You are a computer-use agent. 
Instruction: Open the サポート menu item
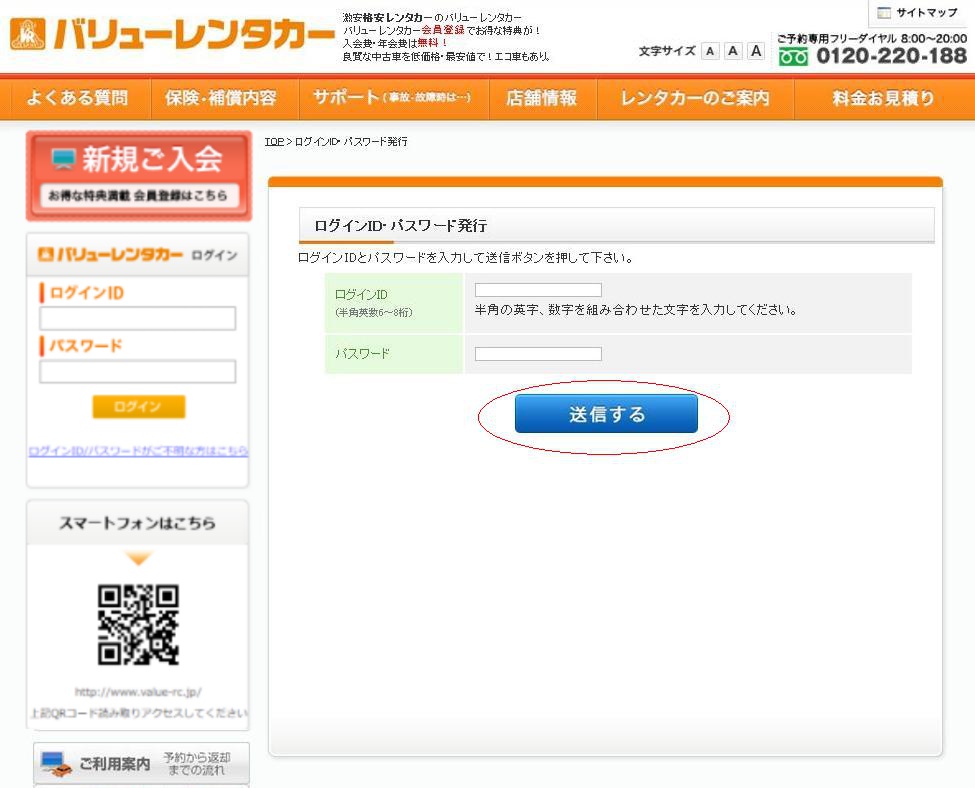(x=392, y=98)
